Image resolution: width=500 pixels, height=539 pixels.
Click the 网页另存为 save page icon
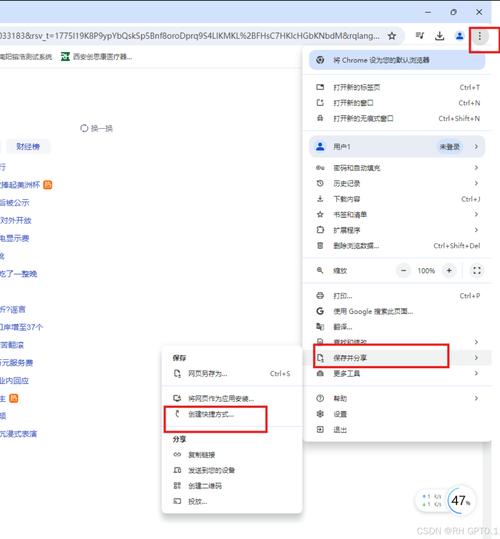coord(177,373)
